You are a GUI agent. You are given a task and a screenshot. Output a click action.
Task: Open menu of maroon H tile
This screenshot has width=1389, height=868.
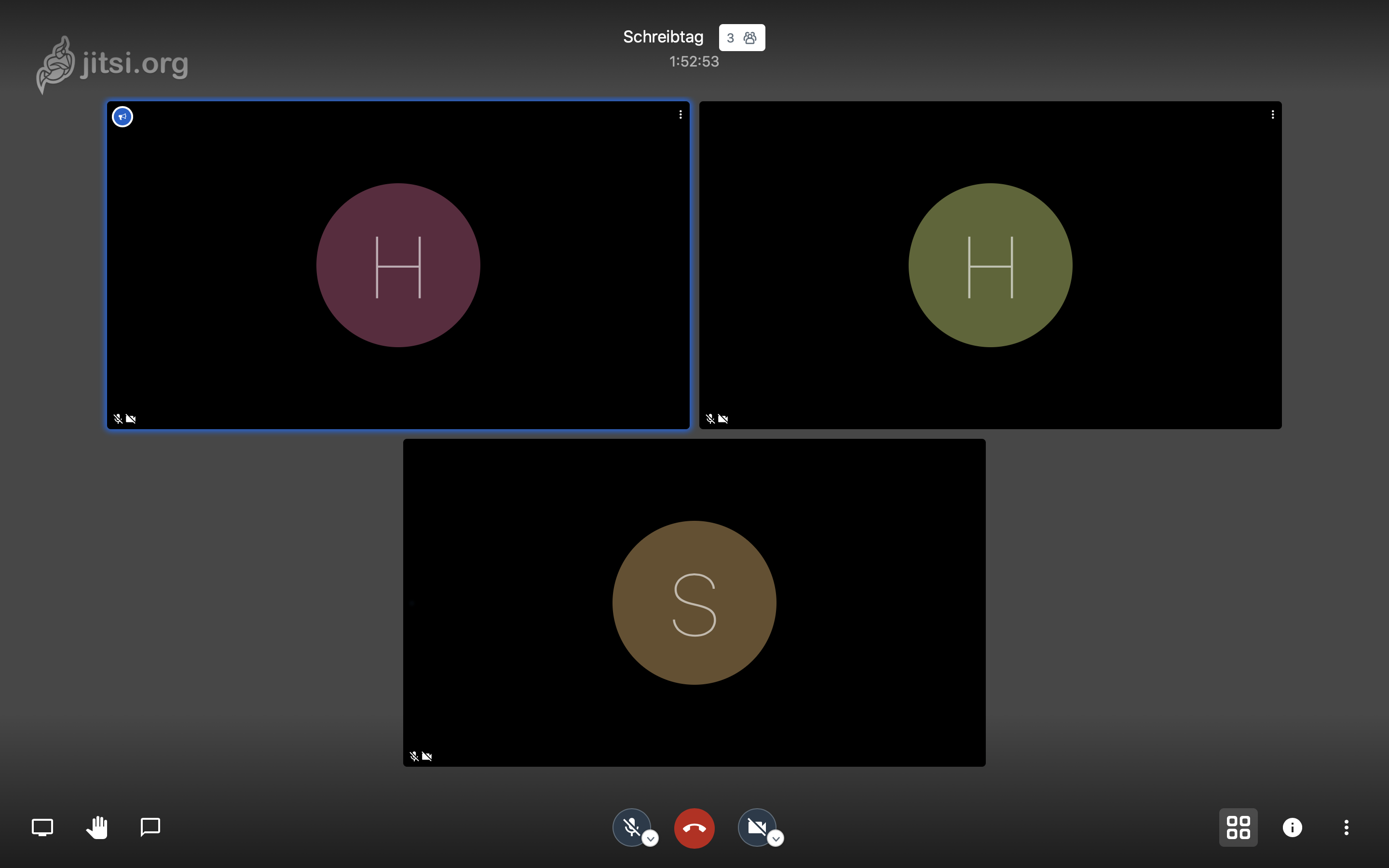click(681, 115)
